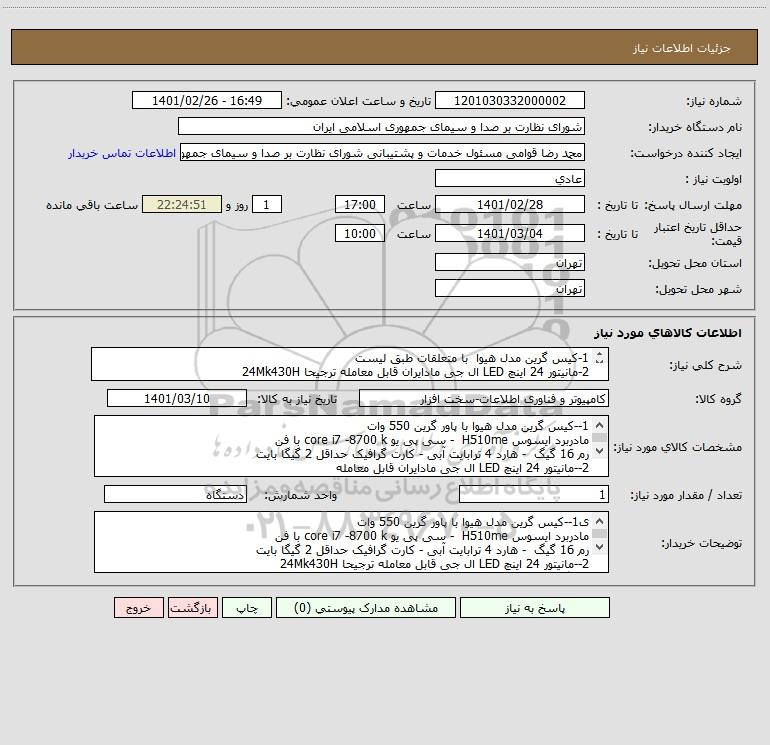Click label 'مهلت ارسال پاسخ: تا تاریخ :'
The height and width of the screenshot is (745, 770).
coord(669,205)
